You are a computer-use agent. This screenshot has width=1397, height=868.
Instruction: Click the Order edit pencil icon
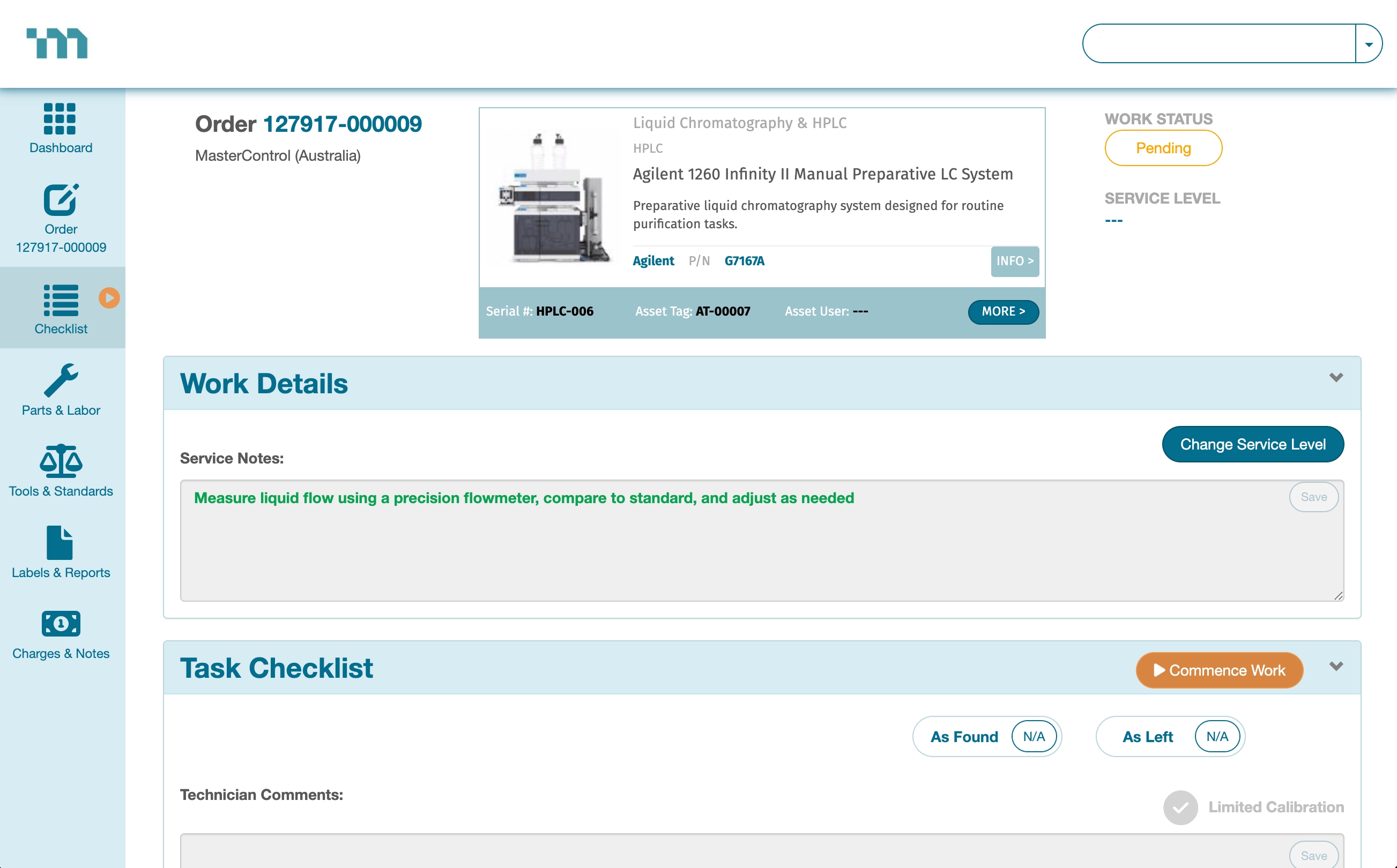tap(60, 200)
